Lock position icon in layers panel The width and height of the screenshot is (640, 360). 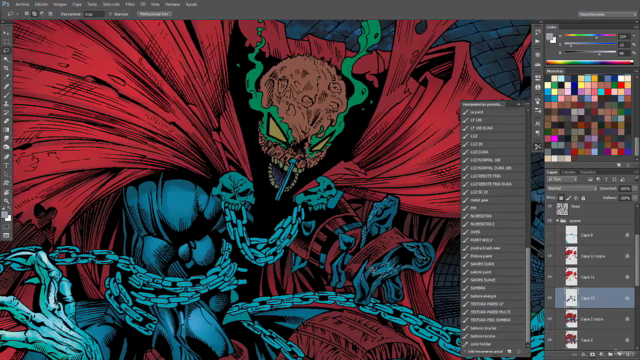pyautogui.click(x=576, y=198)
